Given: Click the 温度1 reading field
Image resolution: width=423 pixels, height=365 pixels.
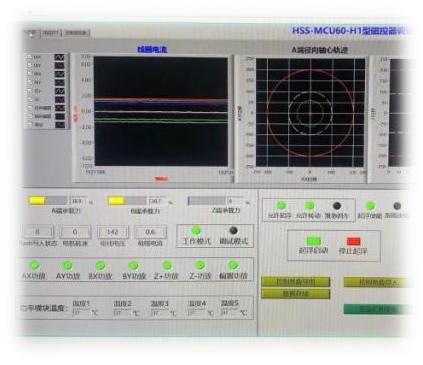Looking at the screenshot, I should tap(81, 313).
